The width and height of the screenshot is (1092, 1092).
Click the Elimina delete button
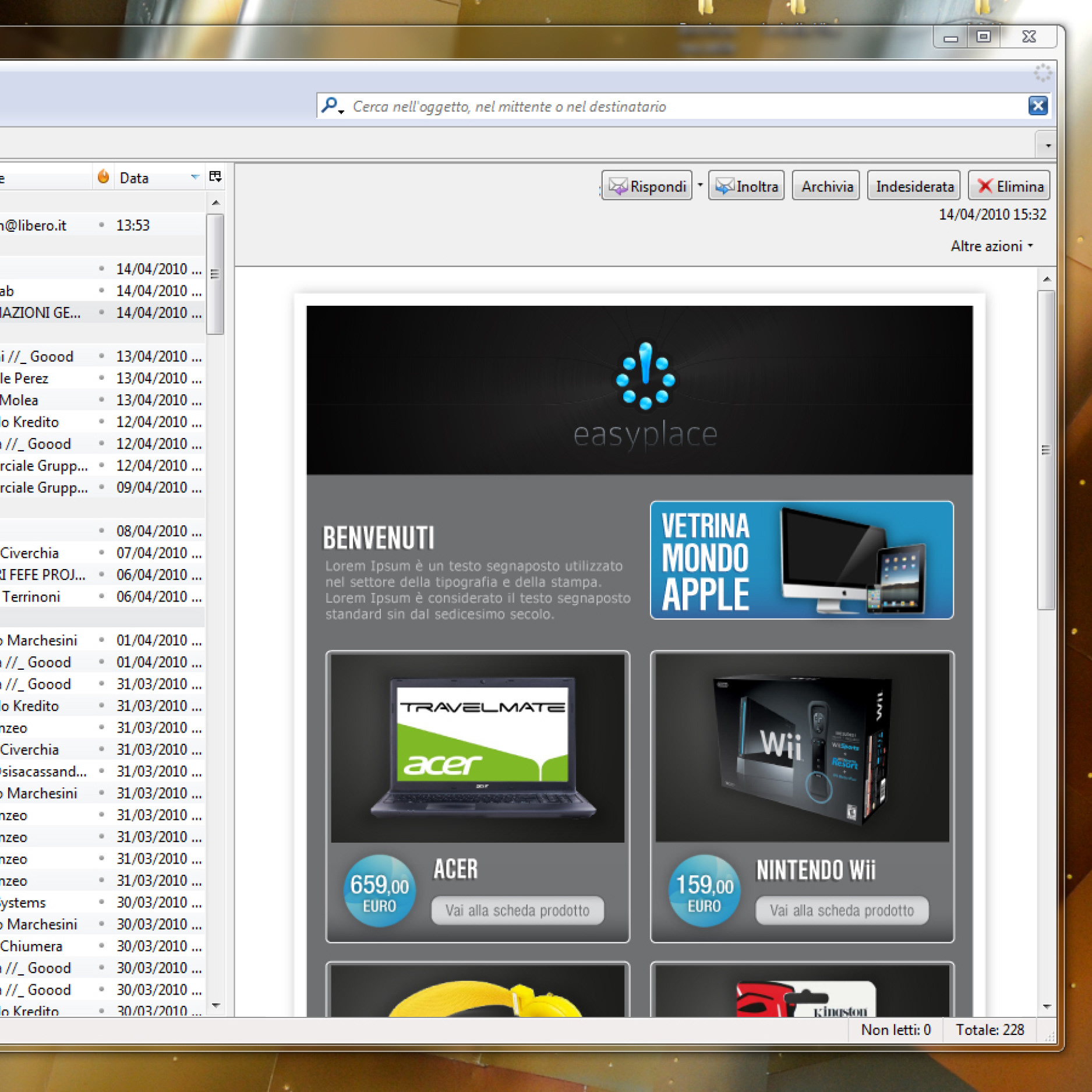click(1009, 186)
